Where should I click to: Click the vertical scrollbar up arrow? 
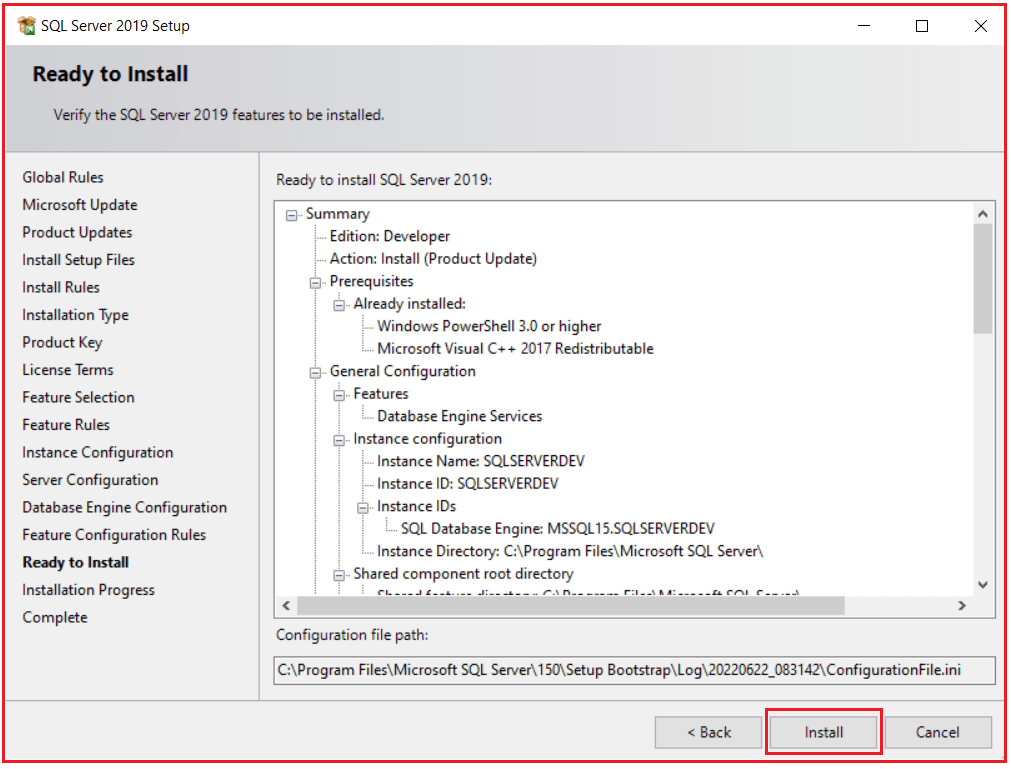pos(983,213)
